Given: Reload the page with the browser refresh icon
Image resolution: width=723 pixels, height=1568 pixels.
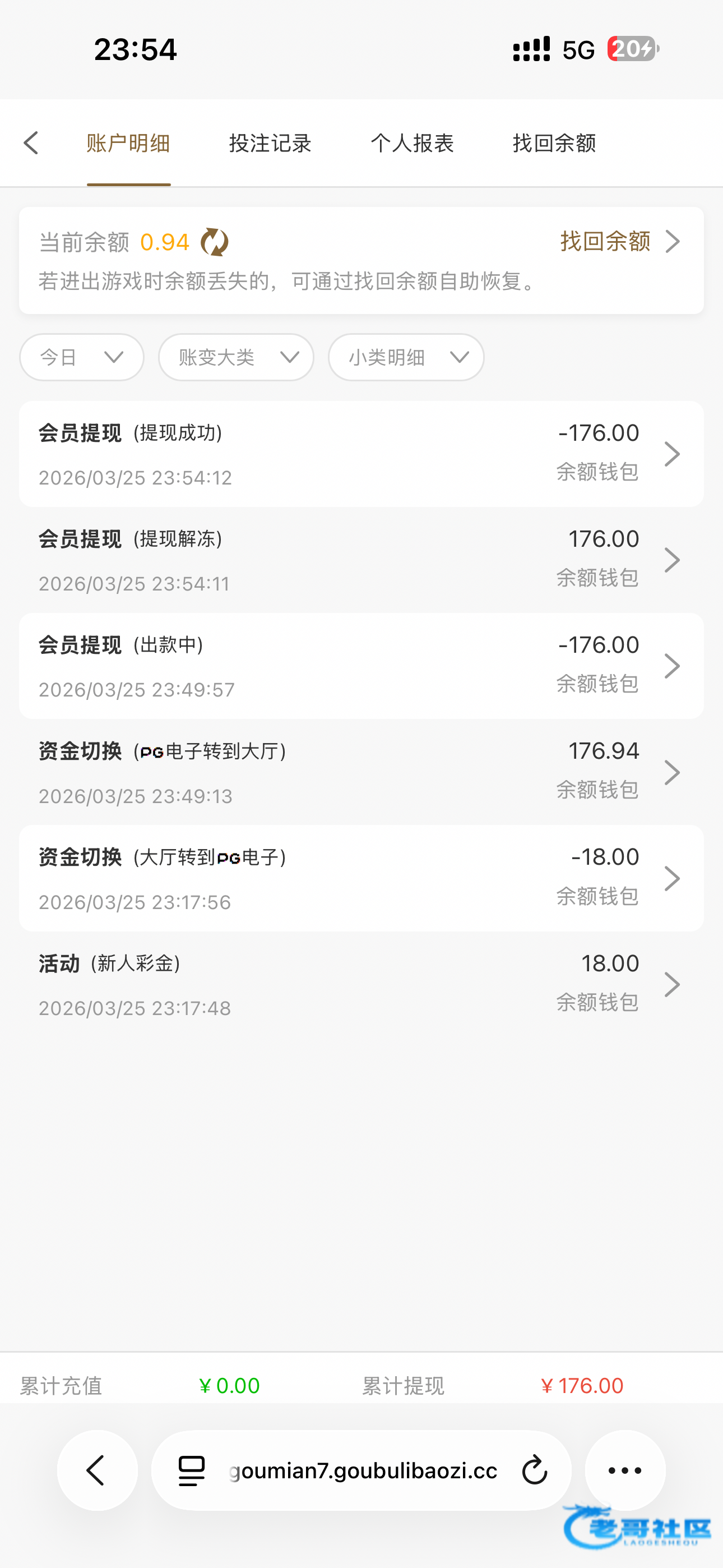Looking at the screenshot, I should click(534, 1470).
